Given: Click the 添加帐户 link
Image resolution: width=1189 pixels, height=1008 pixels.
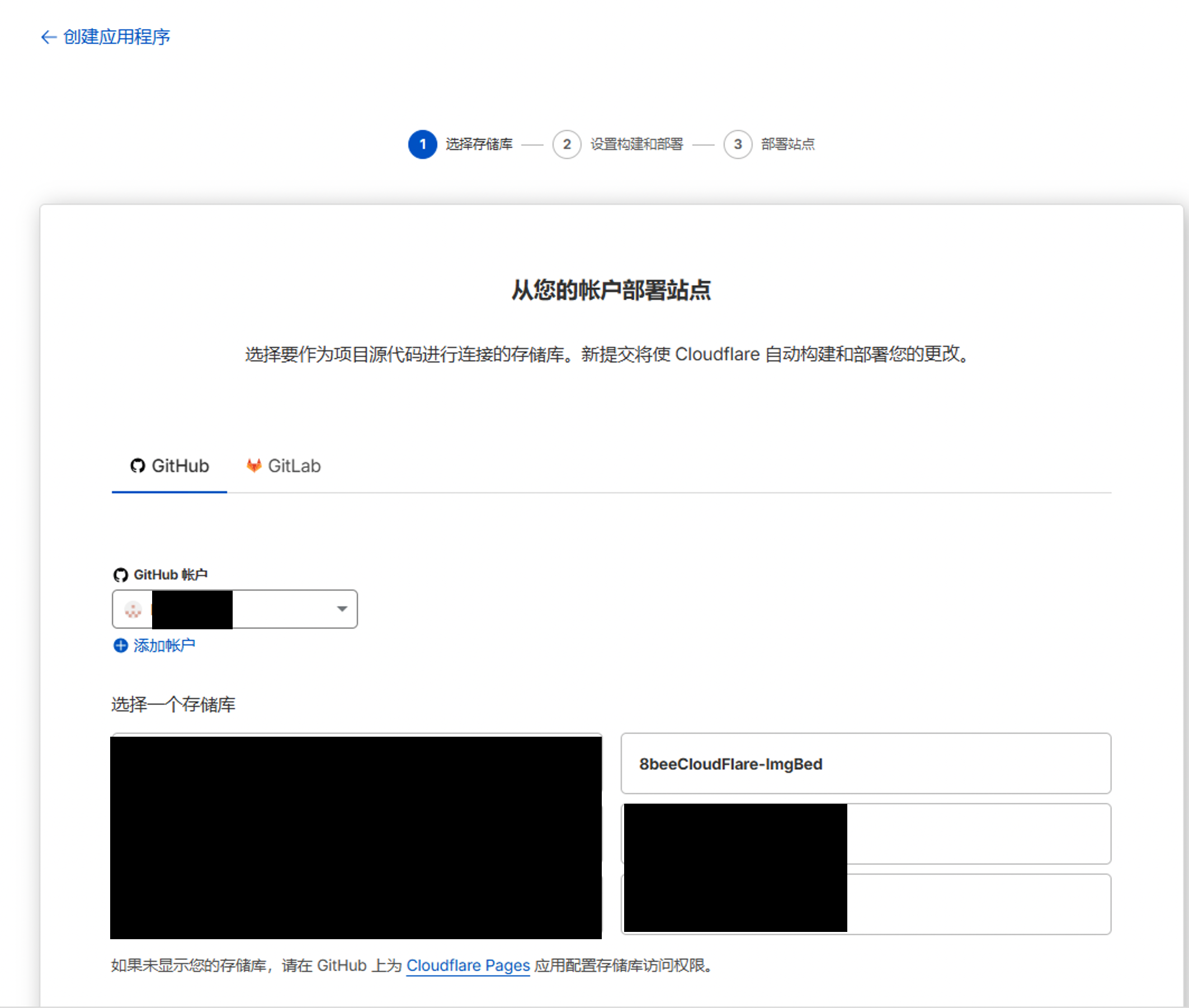Looking at the screenshot, I should pyautogui.click(x=163, y=645).
